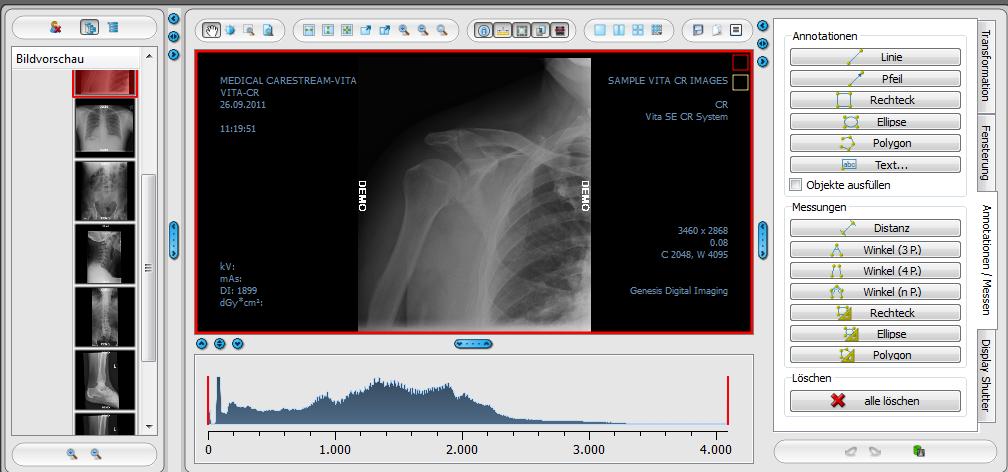Click the zoom in magnifier below thumbnails
Screen dimensions: 1008x472
point(72,453)
